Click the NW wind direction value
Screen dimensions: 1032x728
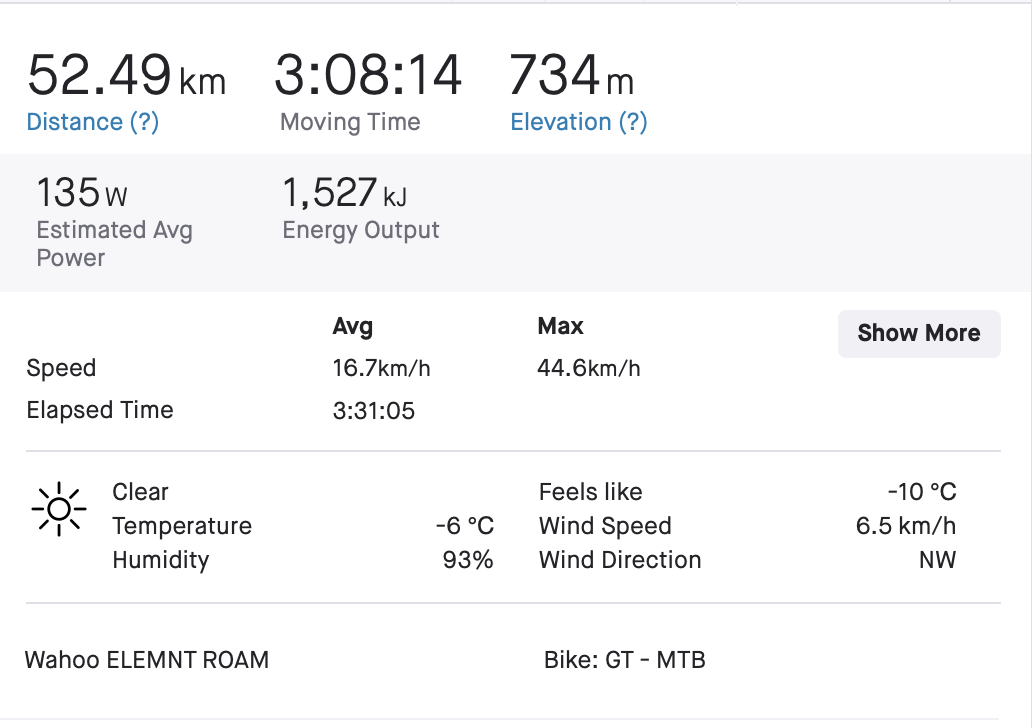click(x=937, y=560)
